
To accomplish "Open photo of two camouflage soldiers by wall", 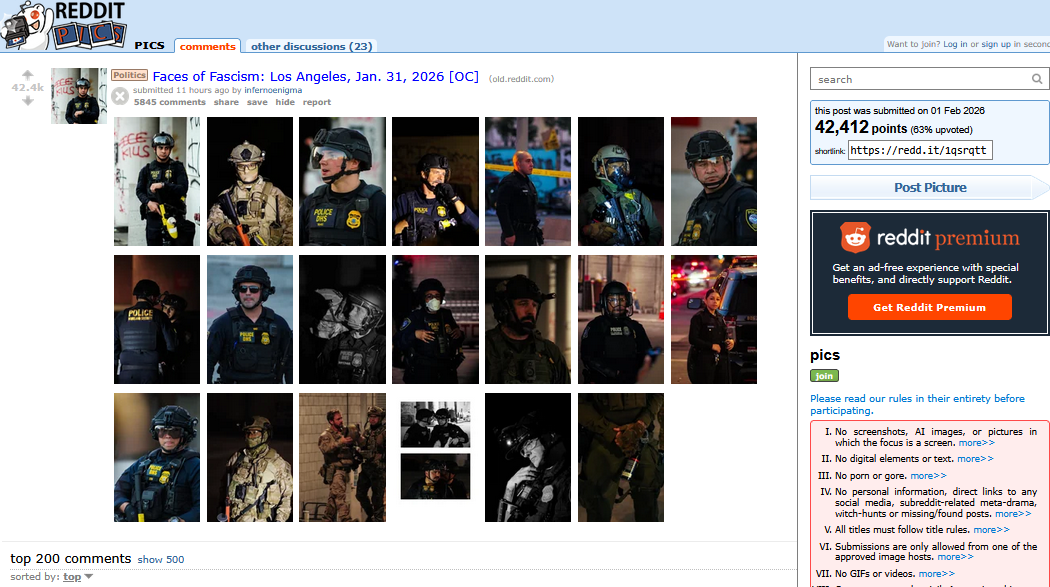I will [342, 457].
